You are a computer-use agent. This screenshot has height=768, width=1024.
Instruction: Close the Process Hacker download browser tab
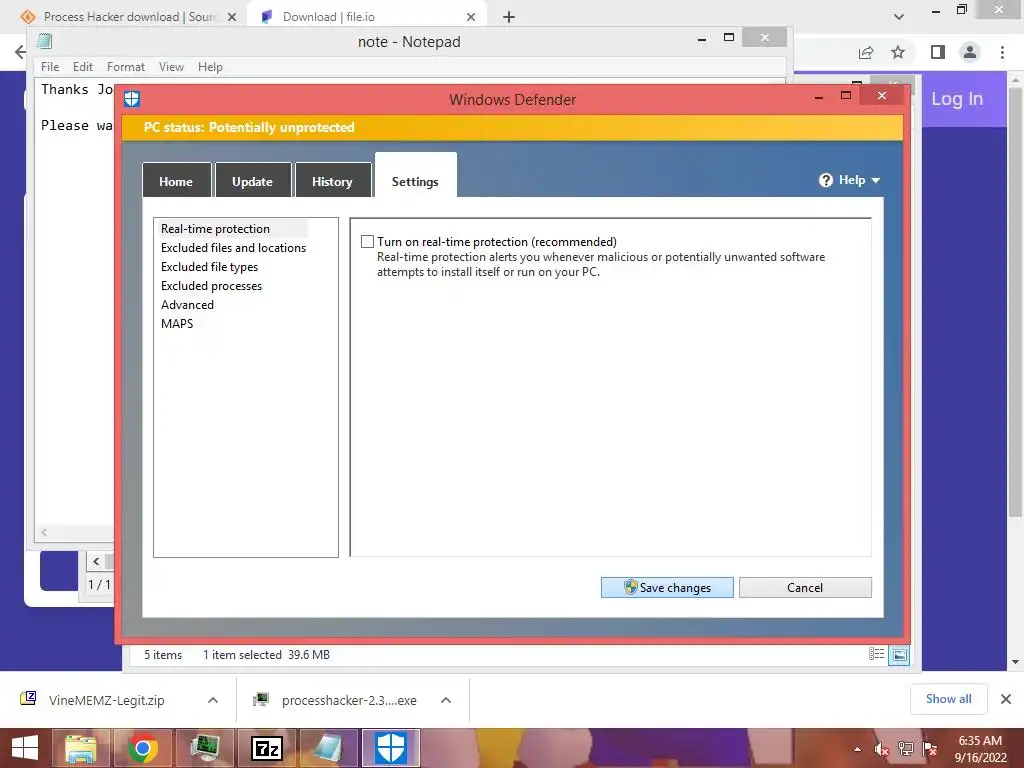231,17
